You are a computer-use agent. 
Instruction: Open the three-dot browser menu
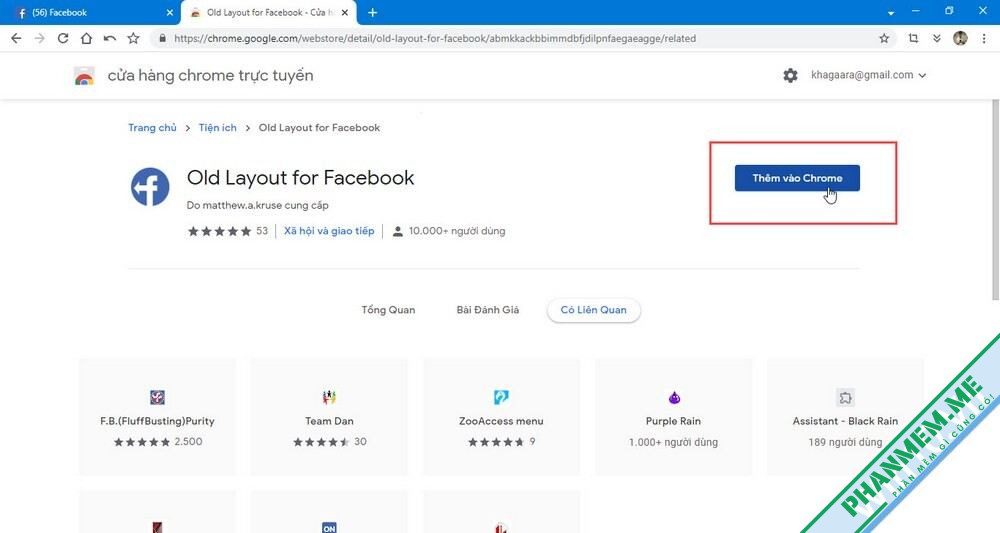point(984,38)
